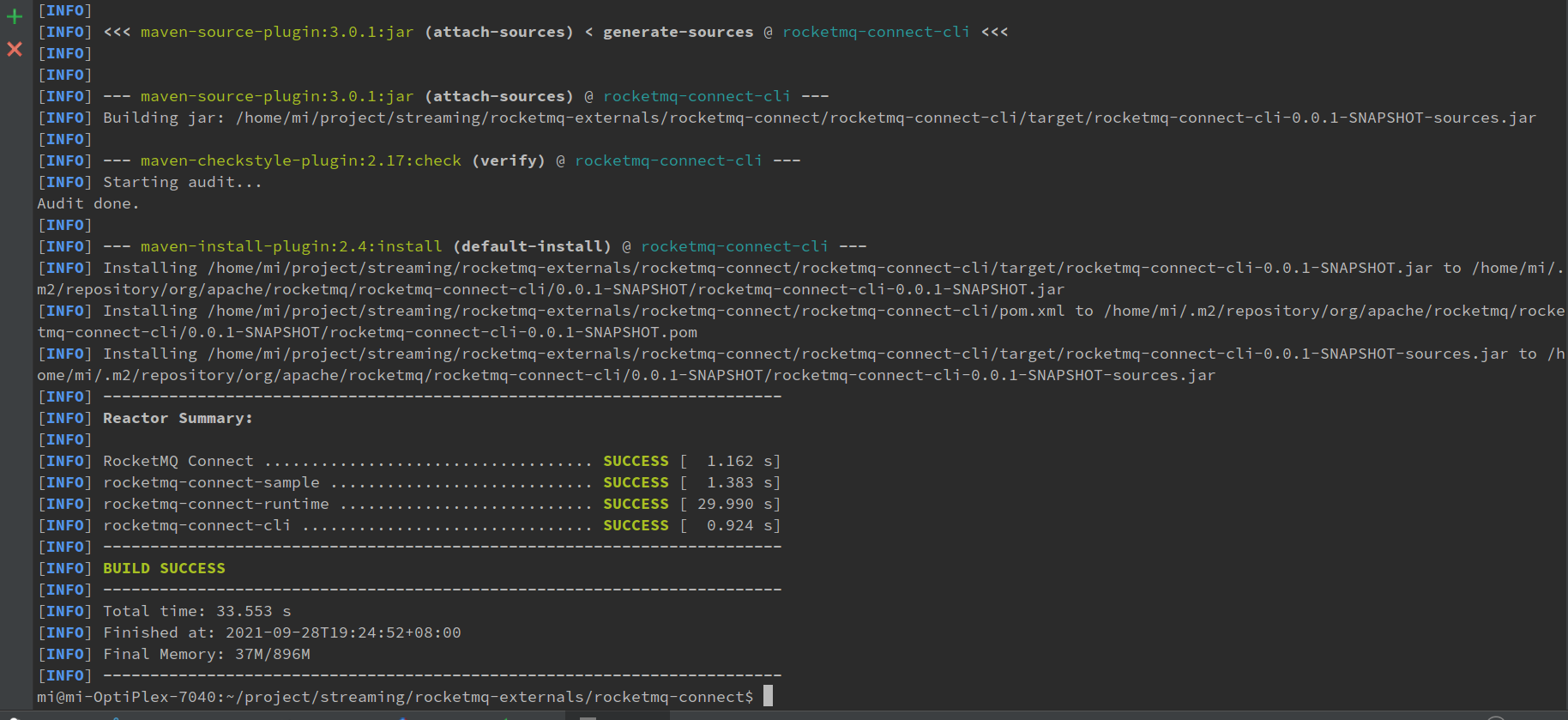1568x720 pixels.
Task: Click the prompt 'mi@mi-OptiPlex-7040' text
Action: (x=126, y=697)
